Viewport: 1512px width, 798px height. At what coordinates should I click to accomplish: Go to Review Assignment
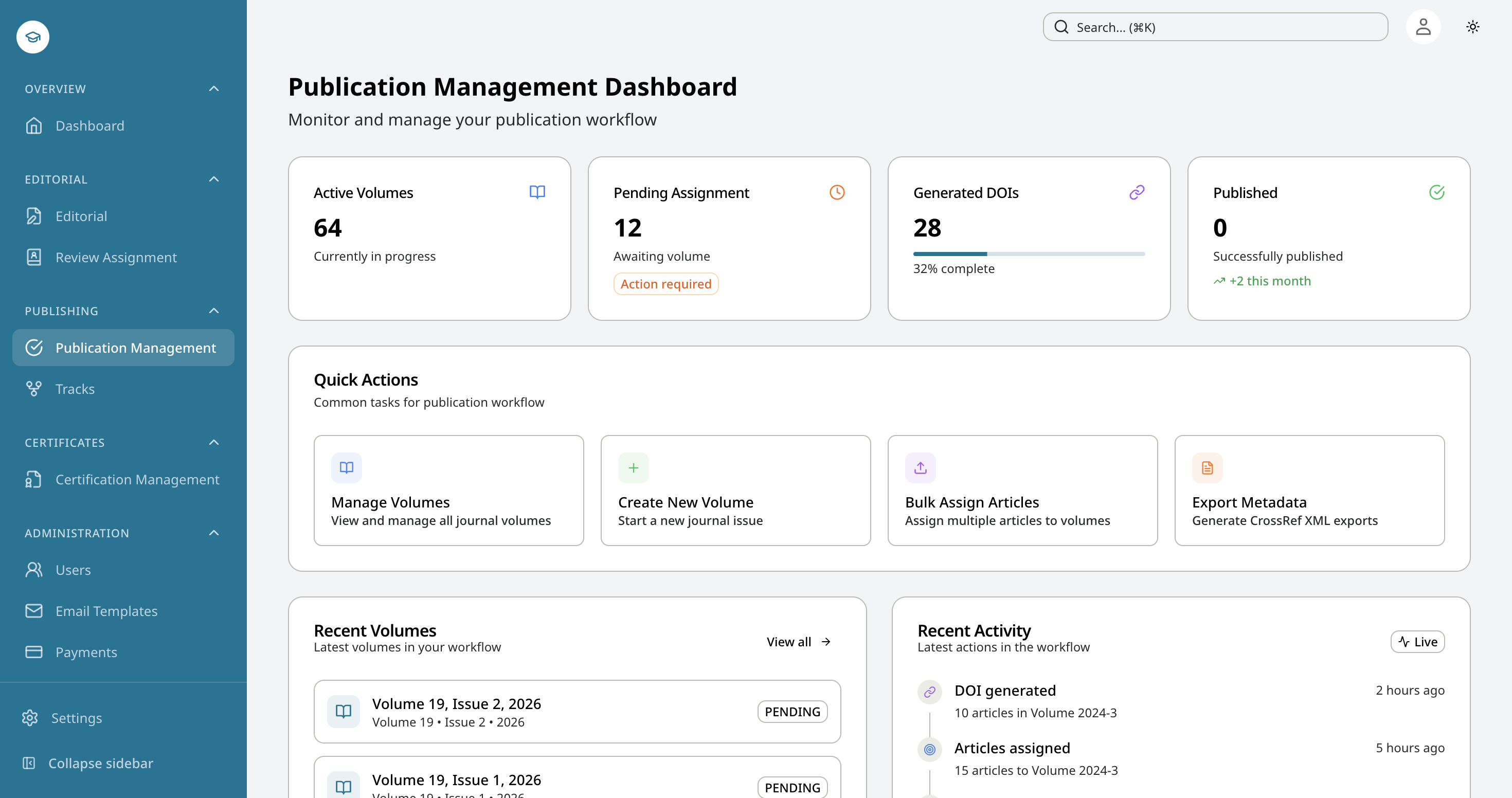123,257
